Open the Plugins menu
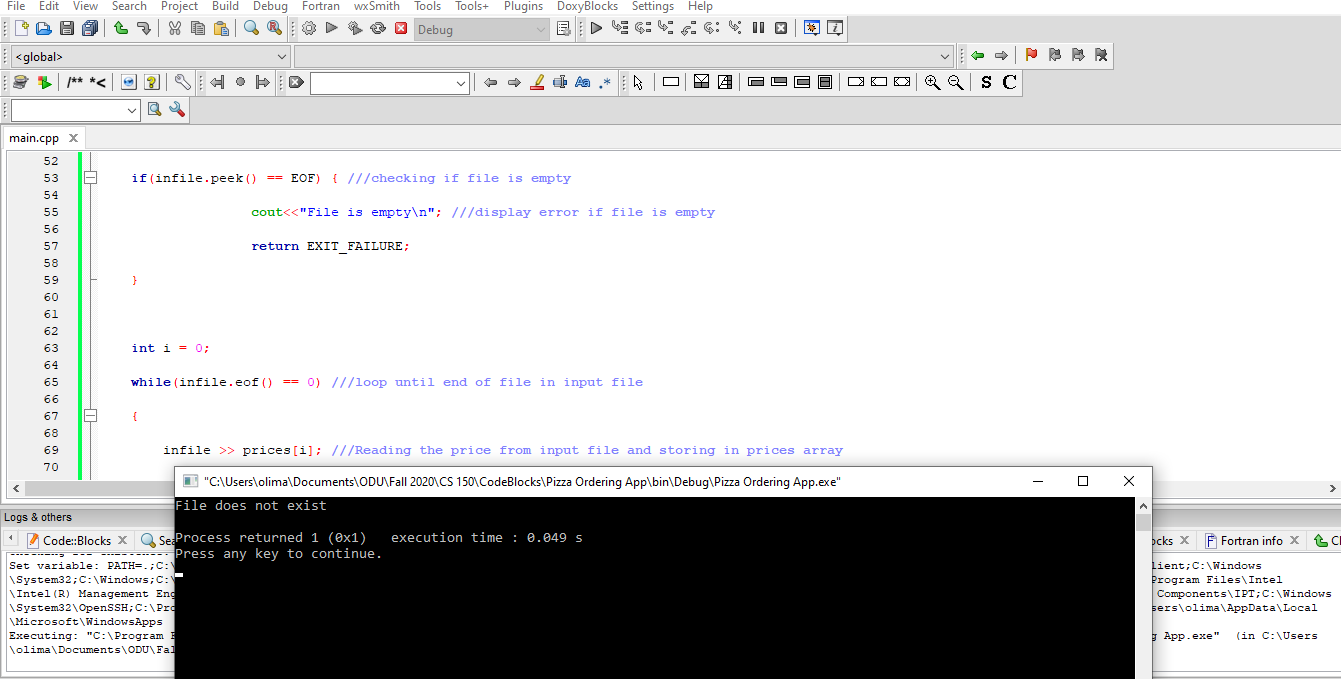1341x679 pixels. pyautogui.click(x=523, y=6)
